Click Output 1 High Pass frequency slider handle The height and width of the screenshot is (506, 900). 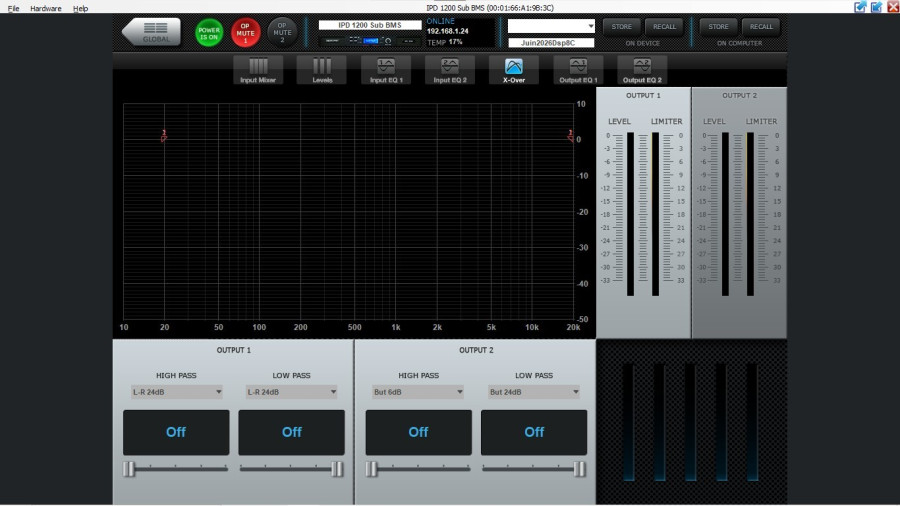pyautogui.click(x=129, y=469)
